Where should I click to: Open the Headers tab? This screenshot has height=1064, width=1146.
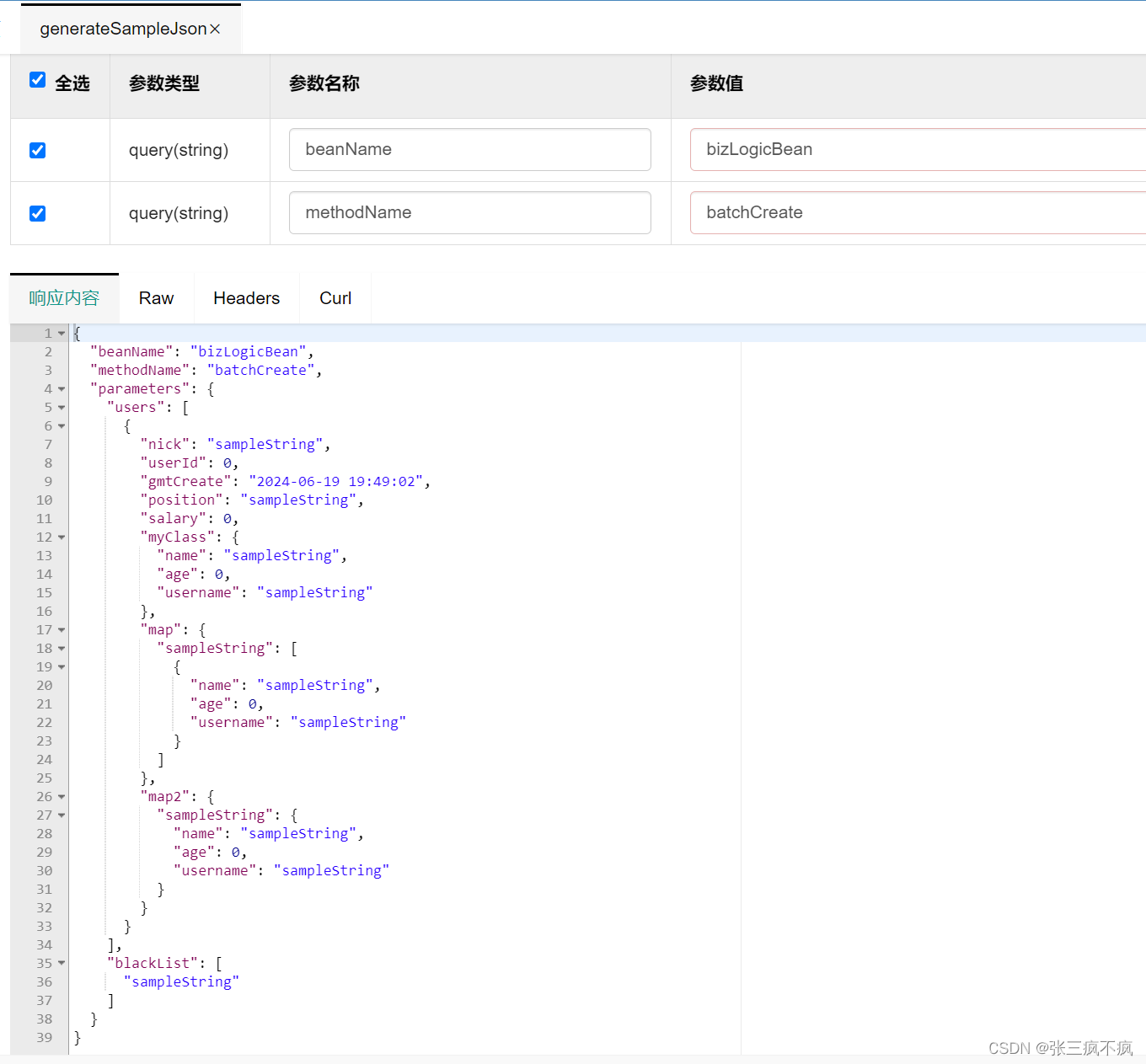246,298
